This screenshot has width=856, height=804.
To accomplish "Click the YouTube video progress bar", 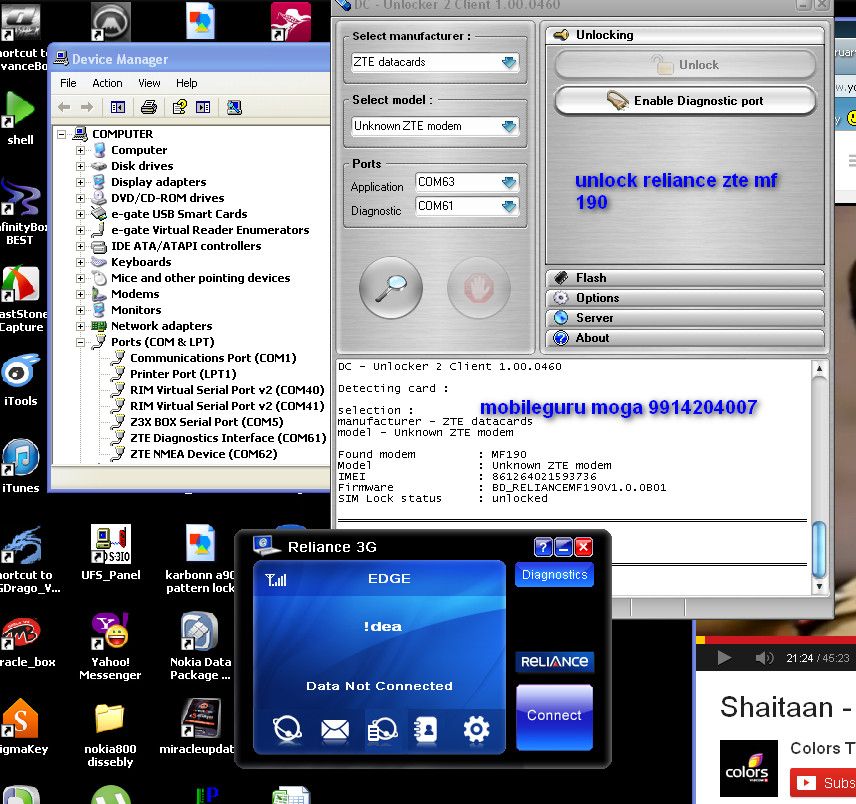I will click(776, 640).
